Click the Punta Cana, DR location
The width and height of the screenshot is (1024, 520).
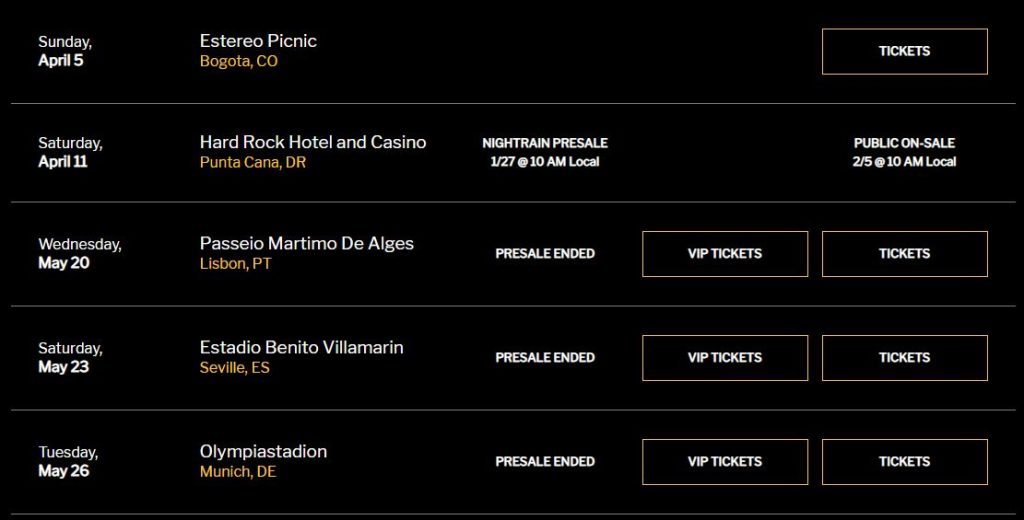click(x=253, y=162)
